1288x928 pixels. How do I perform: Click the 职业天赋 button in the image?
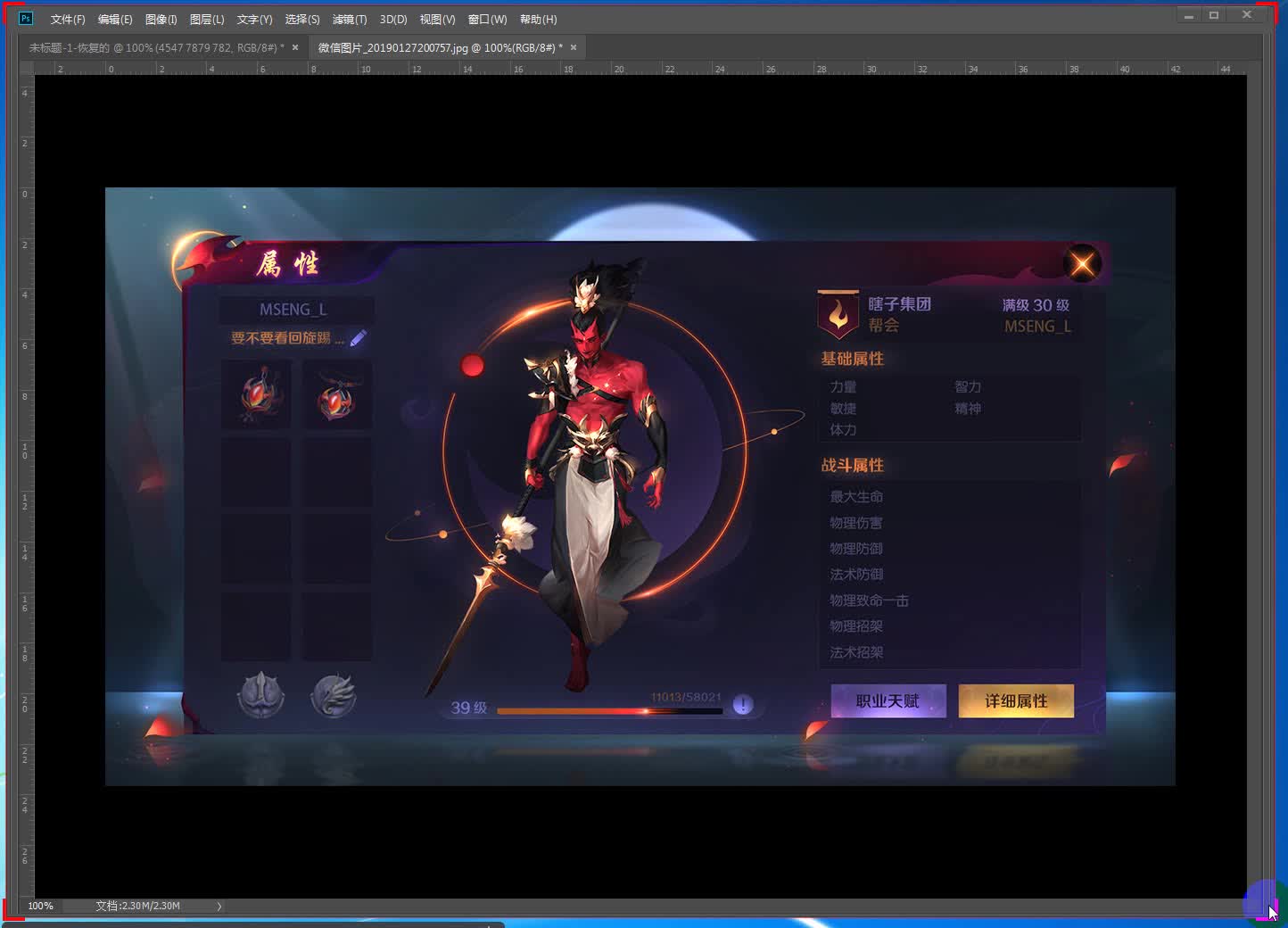click(888, 701)
